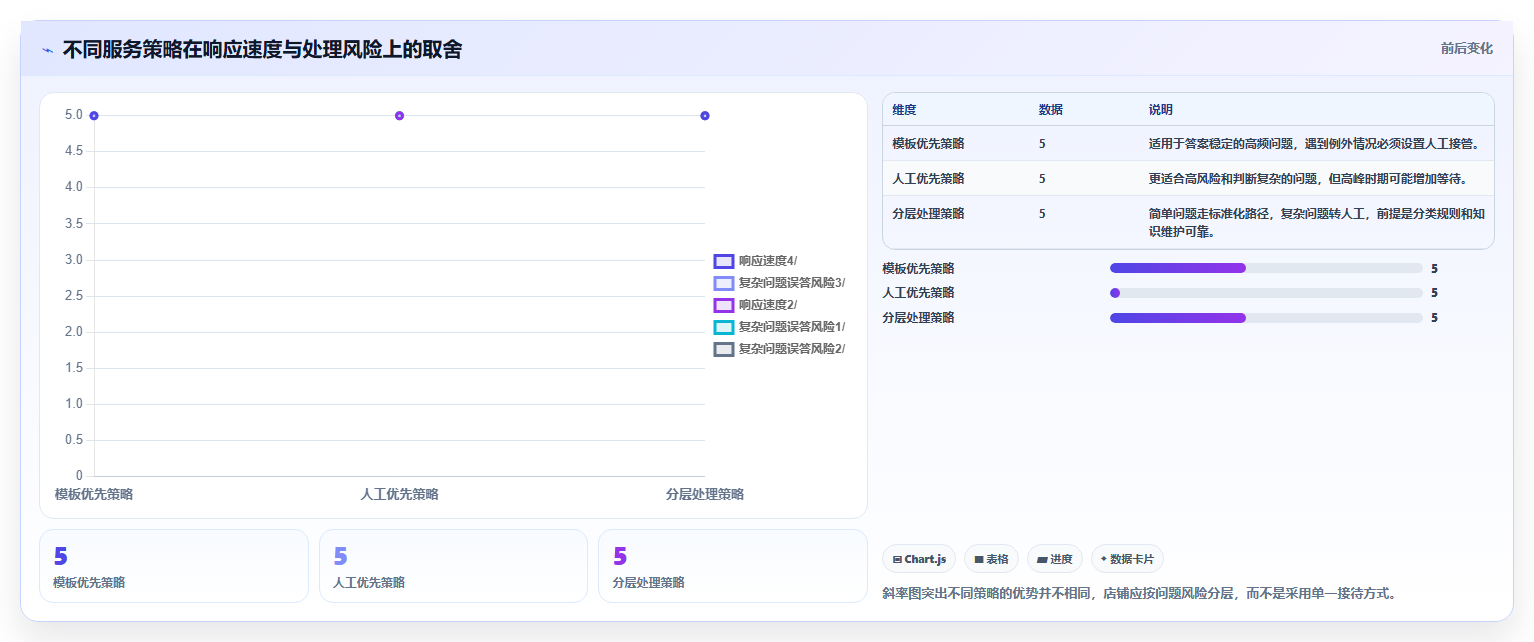Click description starting 更适合高风险和判断复杂

[x=1307, y=179]
